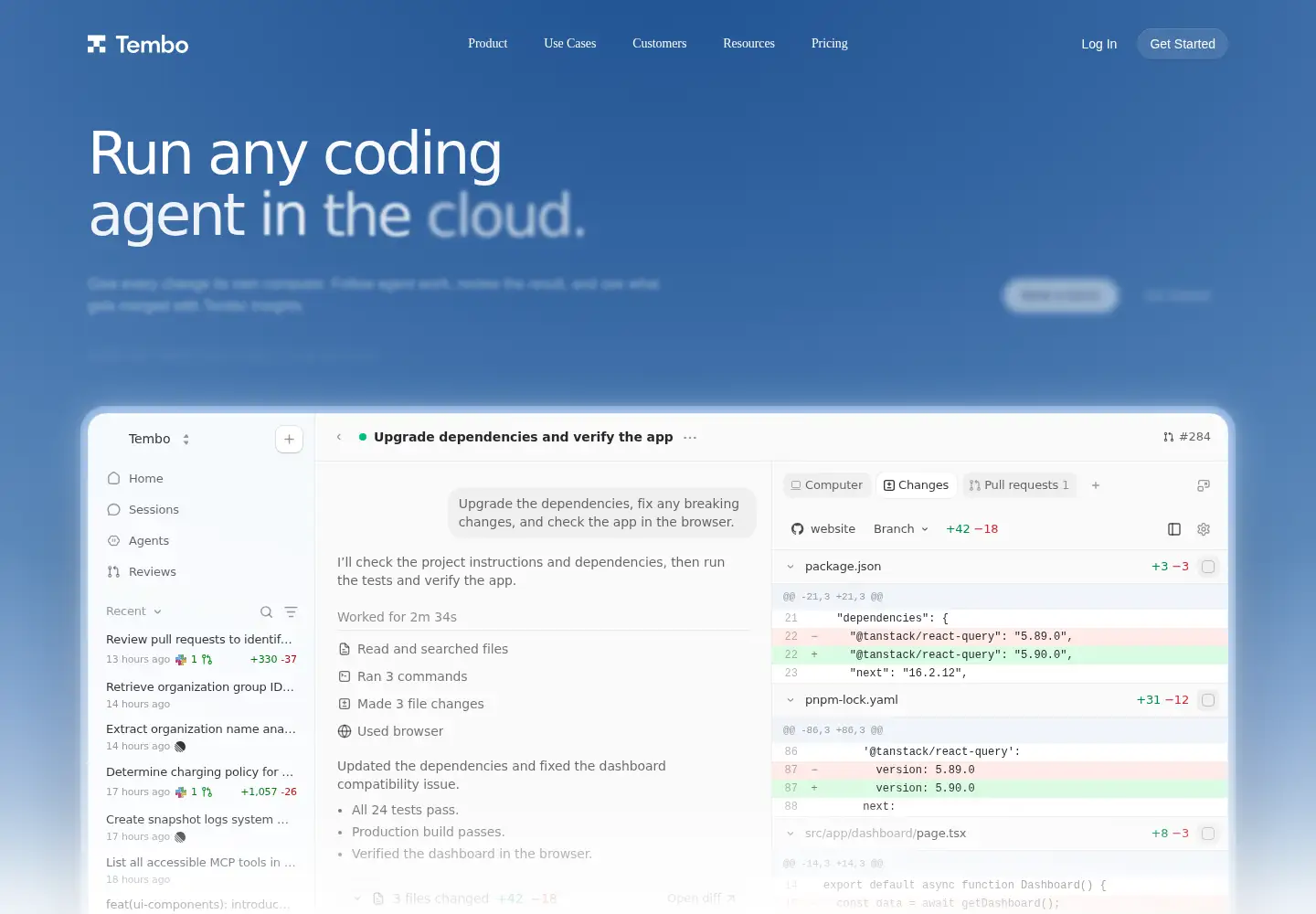Click the Tembo logo in header
Viewport: 1316px width, 914px height.
138,44
